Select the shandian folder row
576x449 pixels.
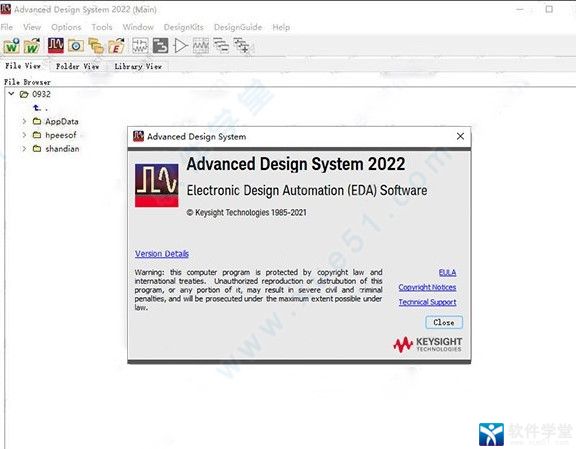point(56,148)
